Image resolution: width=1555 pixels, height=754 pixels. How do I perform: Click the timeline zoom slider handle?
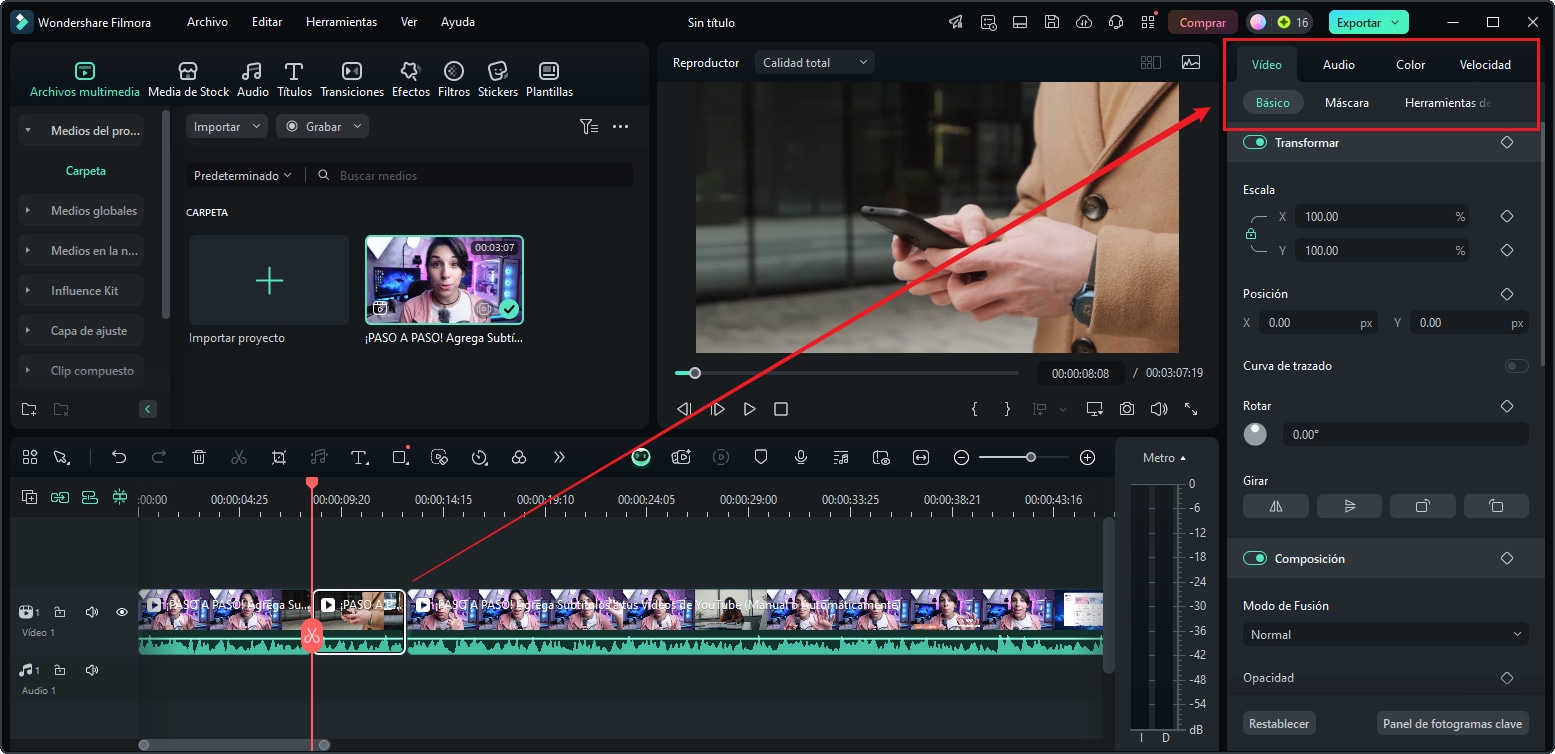click(x=1031, y=457)
